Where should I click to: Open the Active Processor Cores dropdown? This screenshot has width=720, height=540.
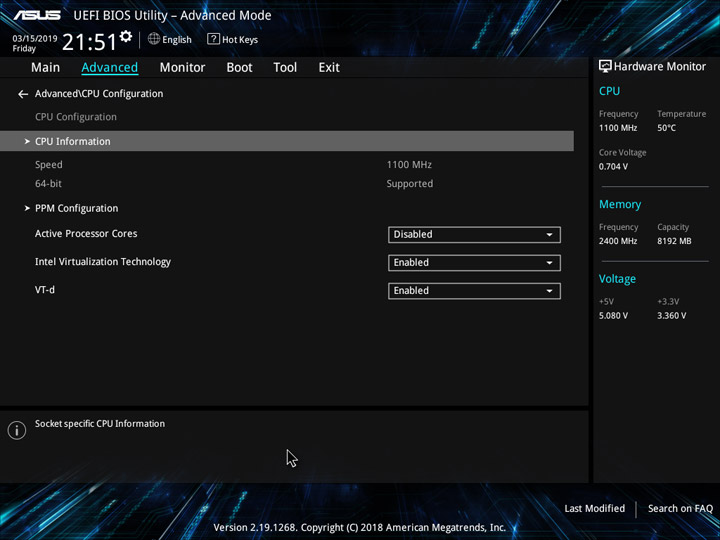[474, 235]
